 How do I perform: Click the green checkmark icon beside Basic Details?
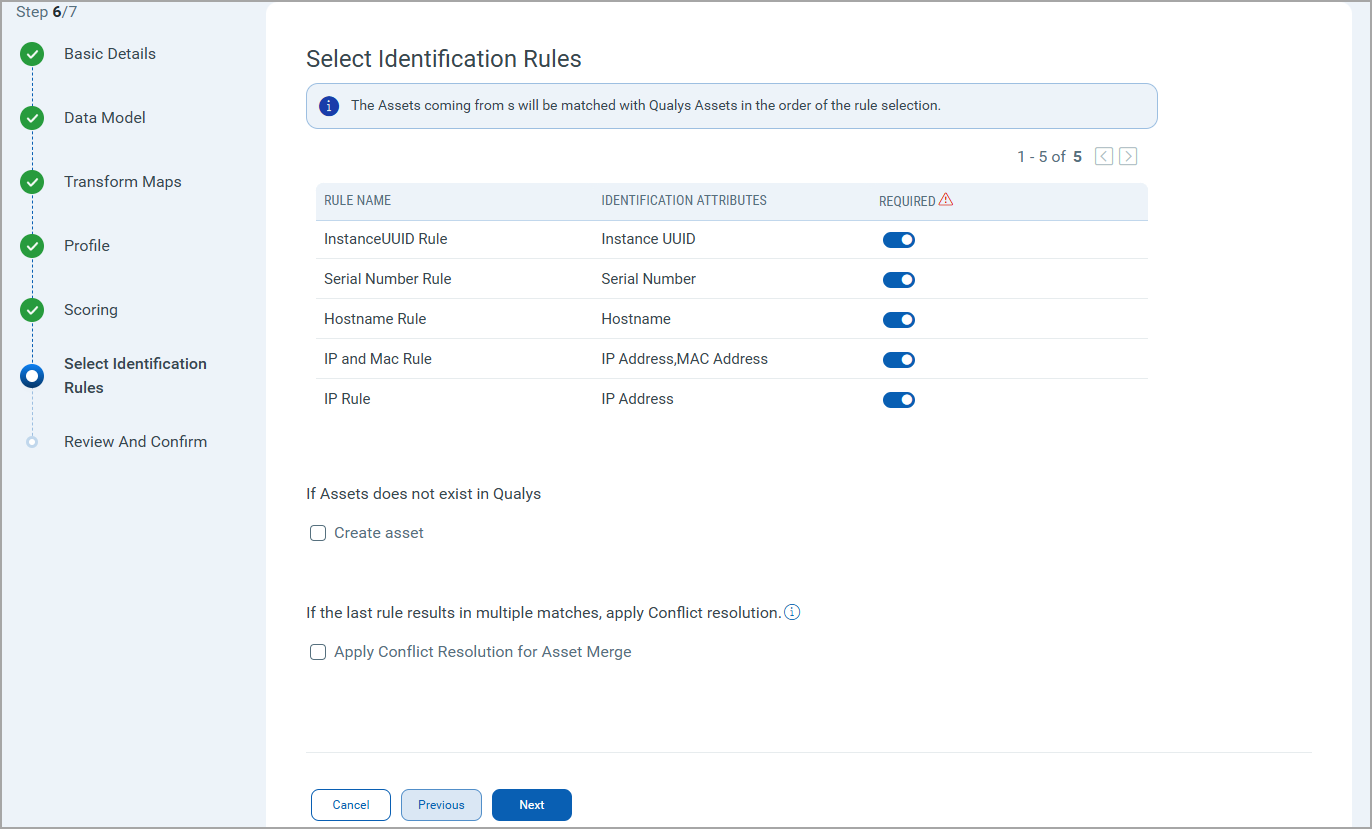click(31, 54)
